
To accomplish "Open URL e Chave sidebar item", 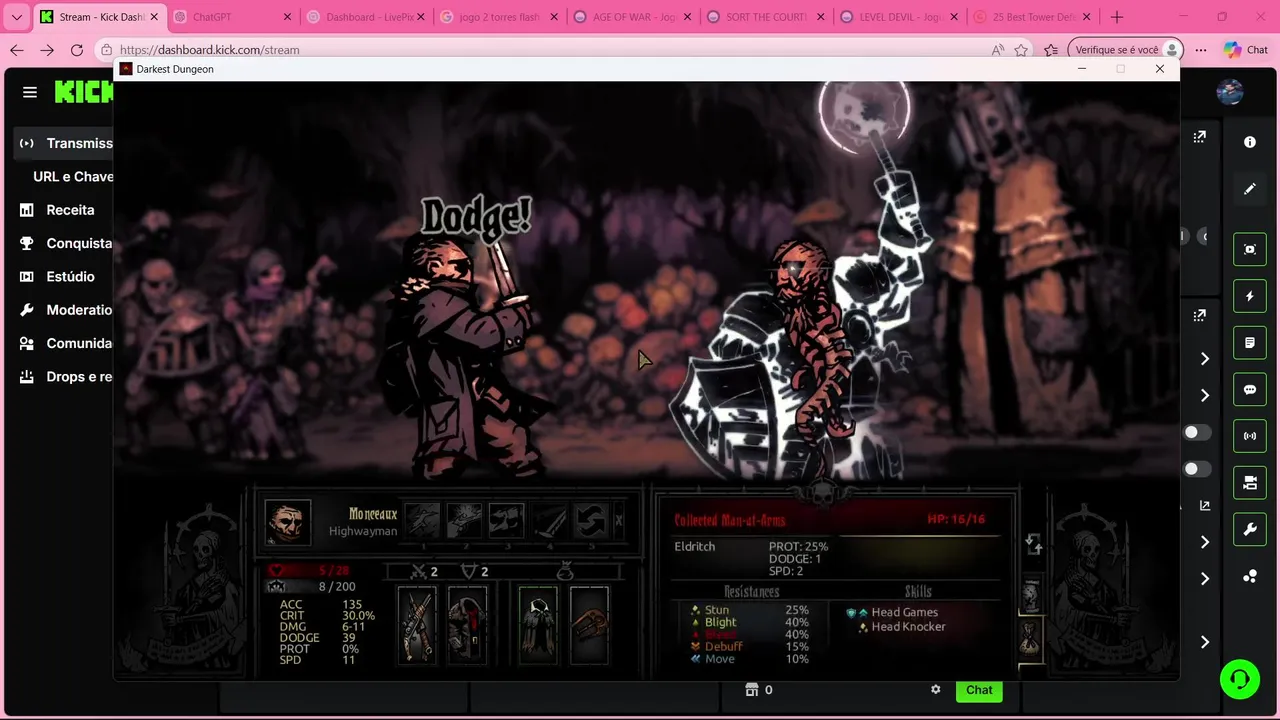I will [x=73, y=176].
